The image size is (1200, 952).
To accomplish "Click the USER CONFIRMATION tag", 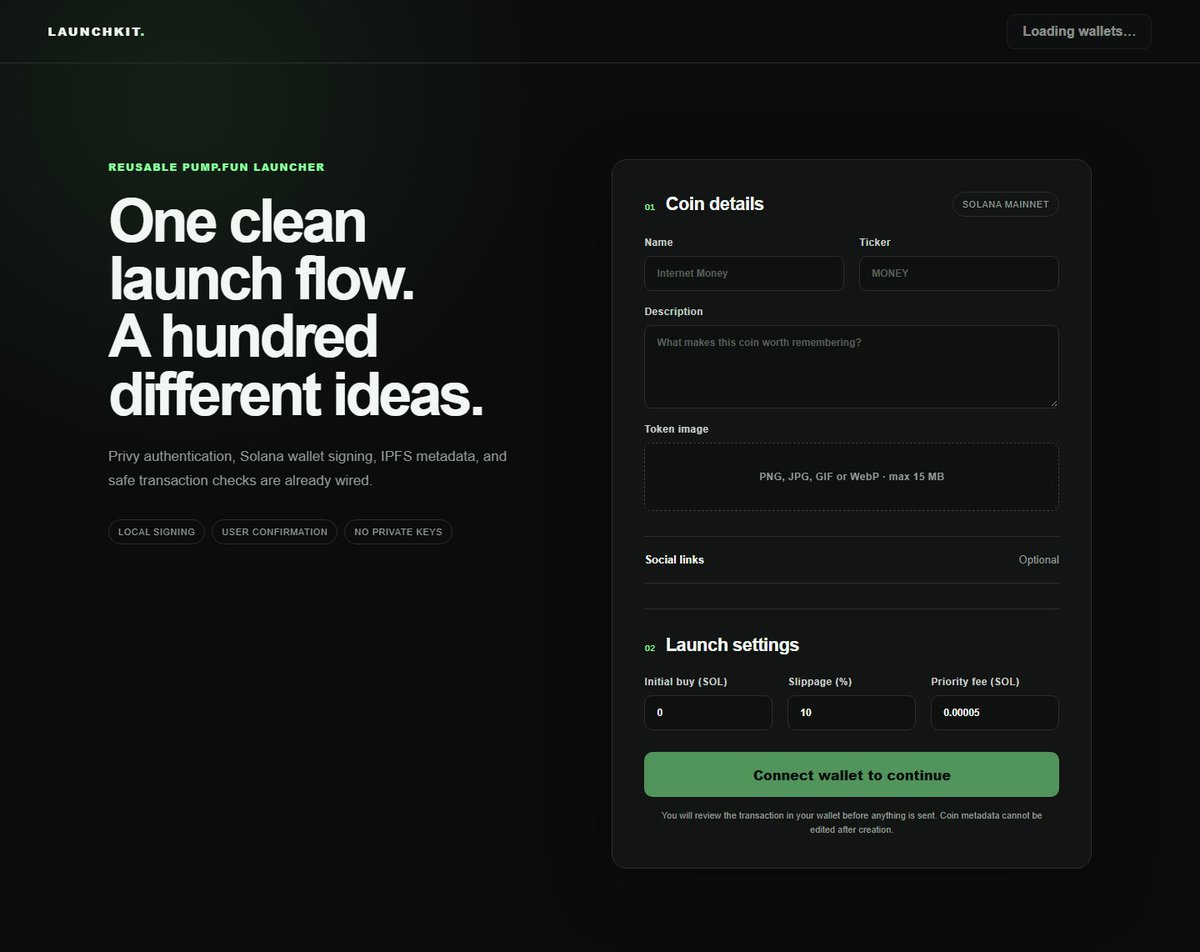I will 275,532.
